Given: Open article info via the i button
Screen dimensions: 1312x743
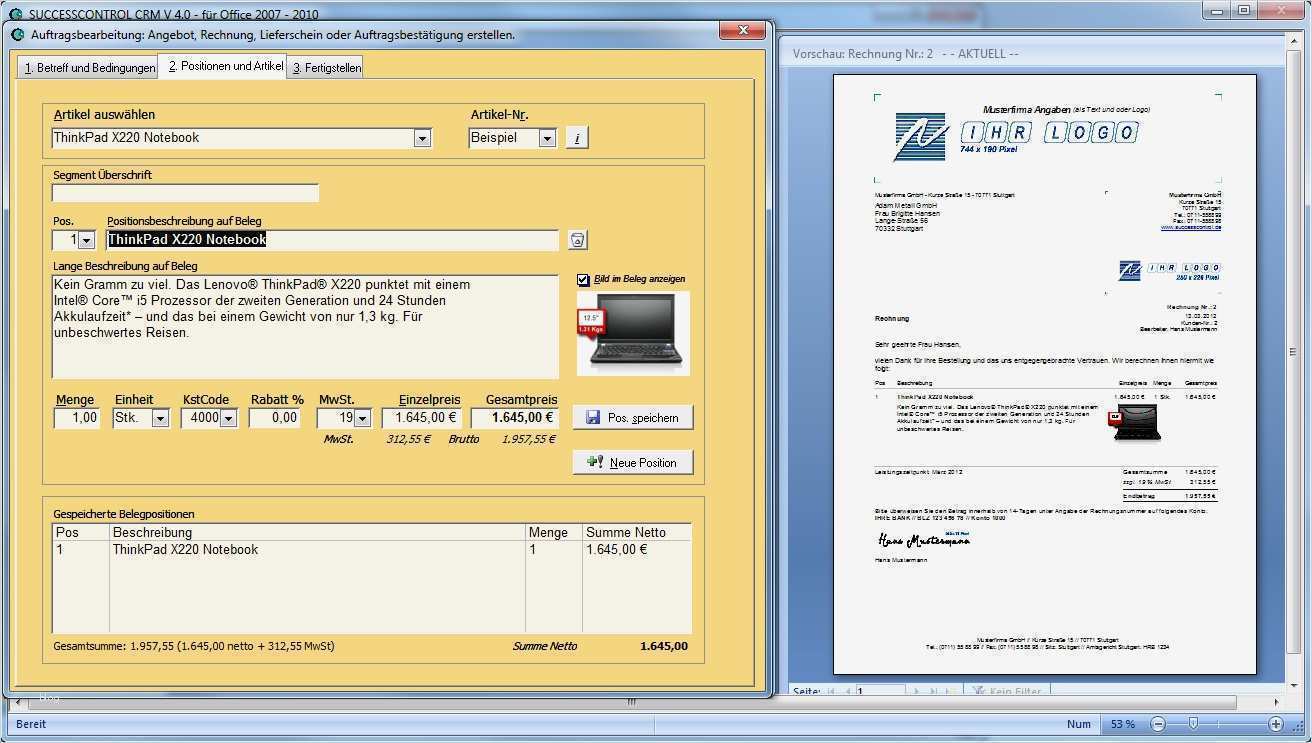Looking at the screenshot, I should click(x=577, y=137).
